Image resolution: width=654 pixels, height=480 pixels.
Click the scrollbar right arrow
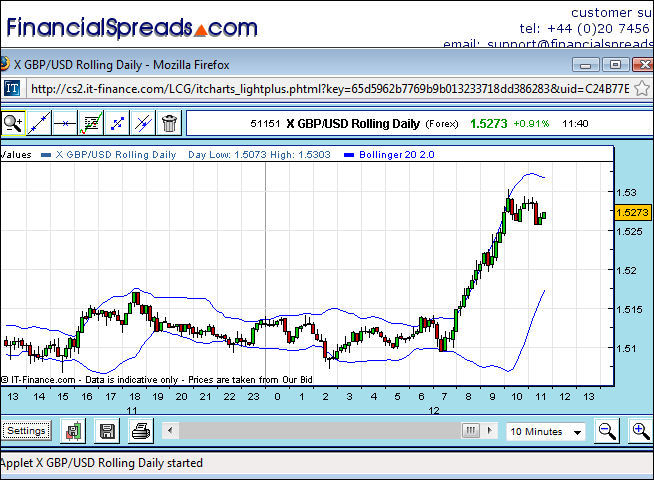pos(490,430)
